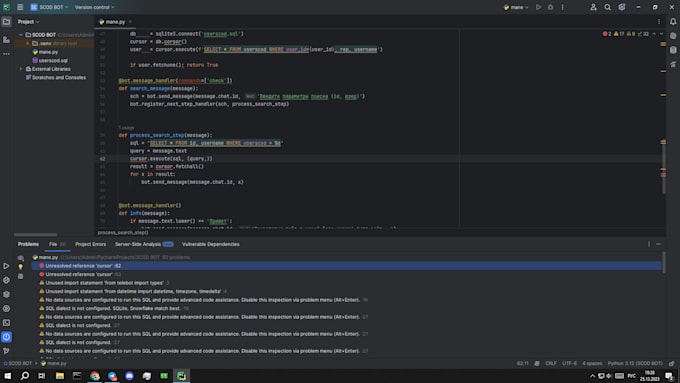Viewport: 680px width, 383px height.
Task: Show quick-fix lightbulb in Problems
Action: [x=20, y=267]
